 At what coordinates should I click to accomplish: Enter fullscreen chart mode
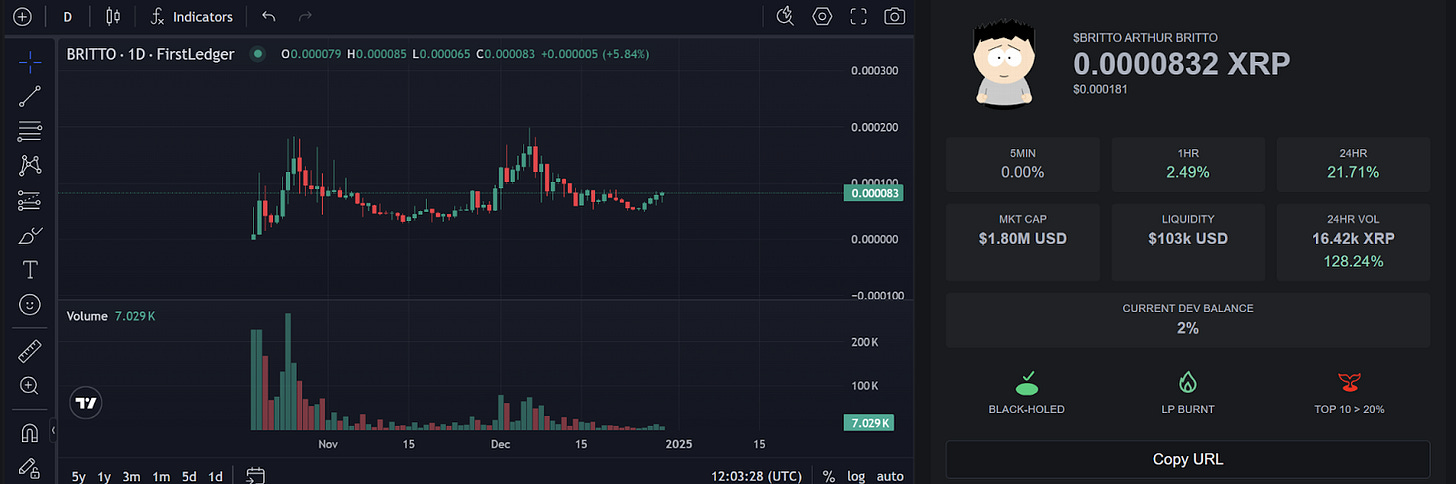pyautogui.click(x=858, y=16)
